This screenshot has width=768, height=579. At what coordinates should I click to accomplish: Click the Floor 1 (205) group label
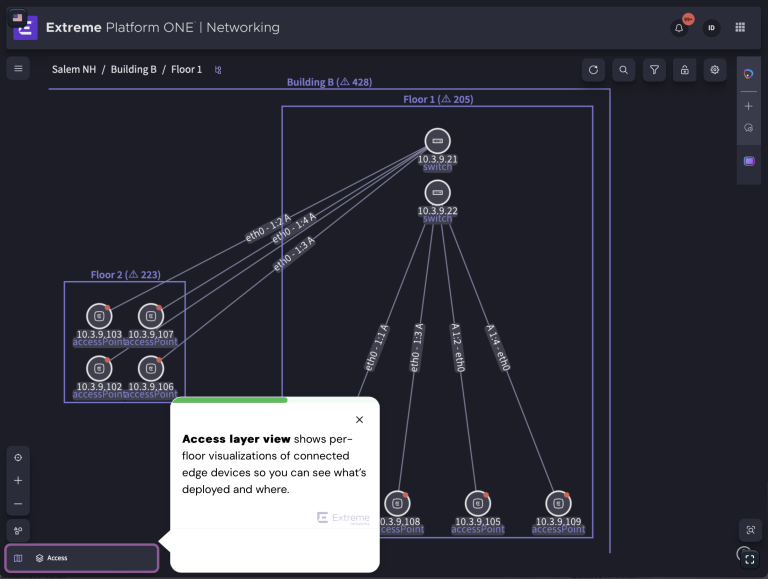[x=438, y=99]
